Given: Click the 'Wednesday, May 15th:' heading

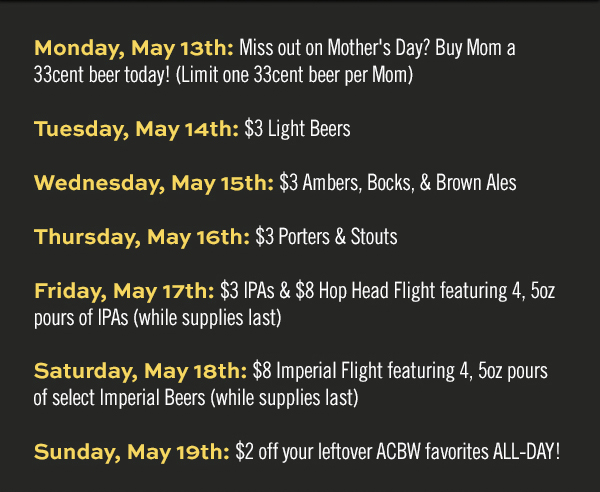Looking at the screenshot, I should (154, 183).
